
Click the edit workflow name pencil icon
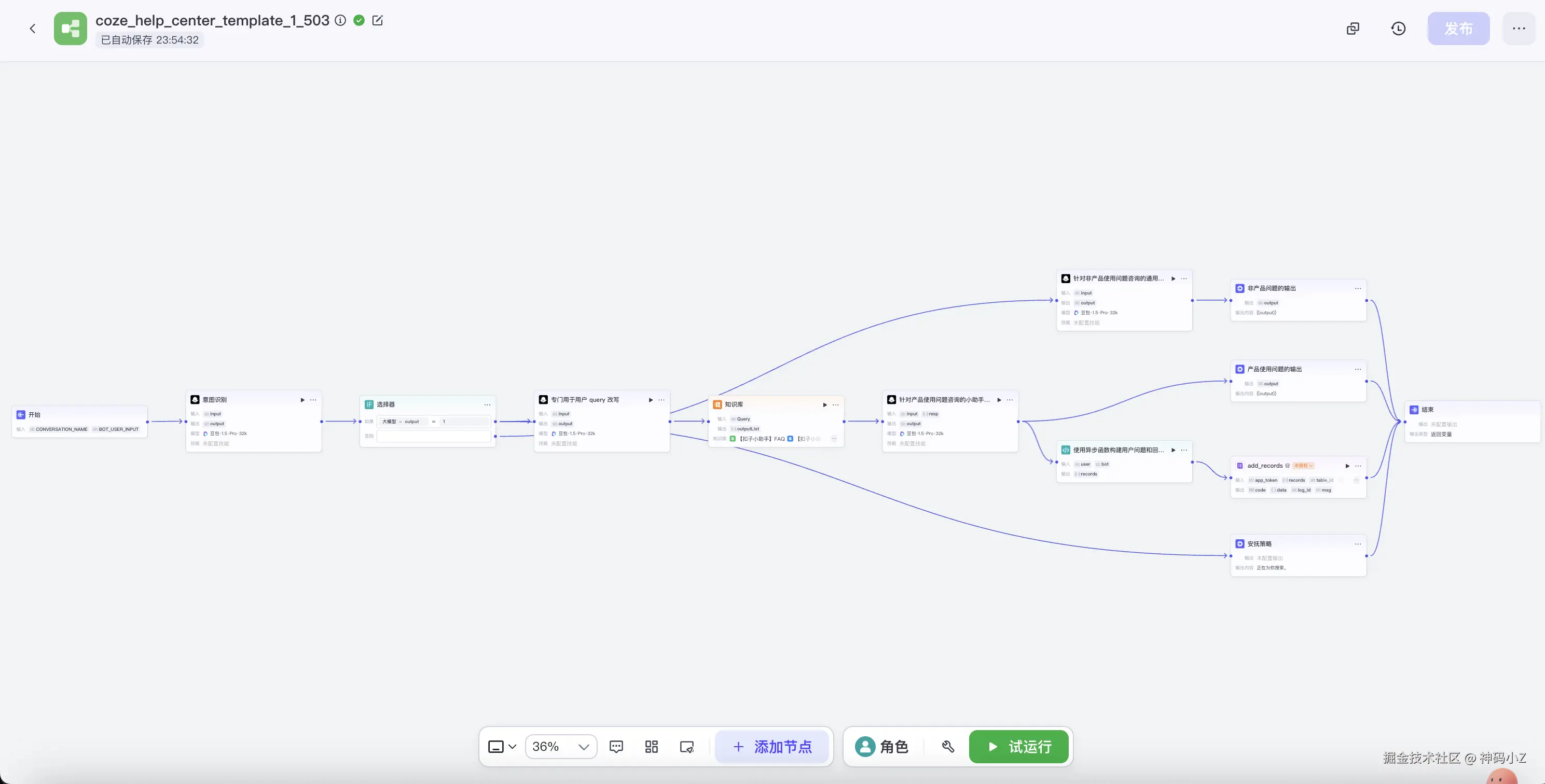[377, 20]
